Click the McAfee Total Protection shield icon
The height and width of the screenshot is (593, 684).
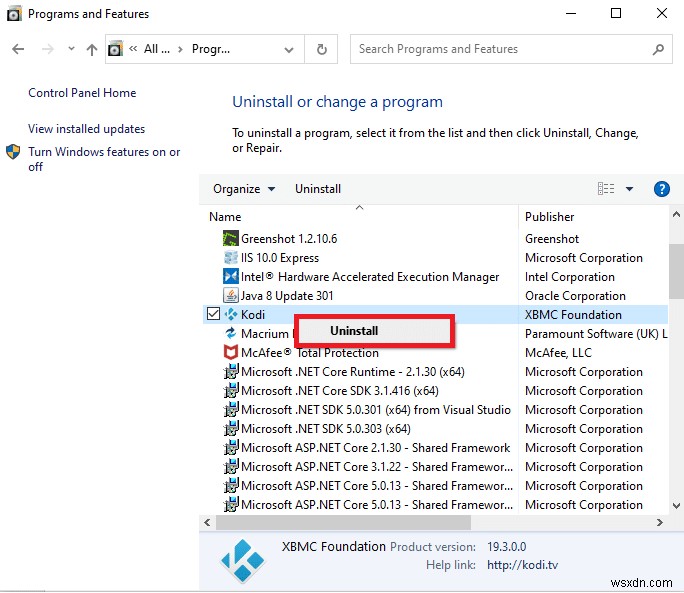(x=230, y=353)
